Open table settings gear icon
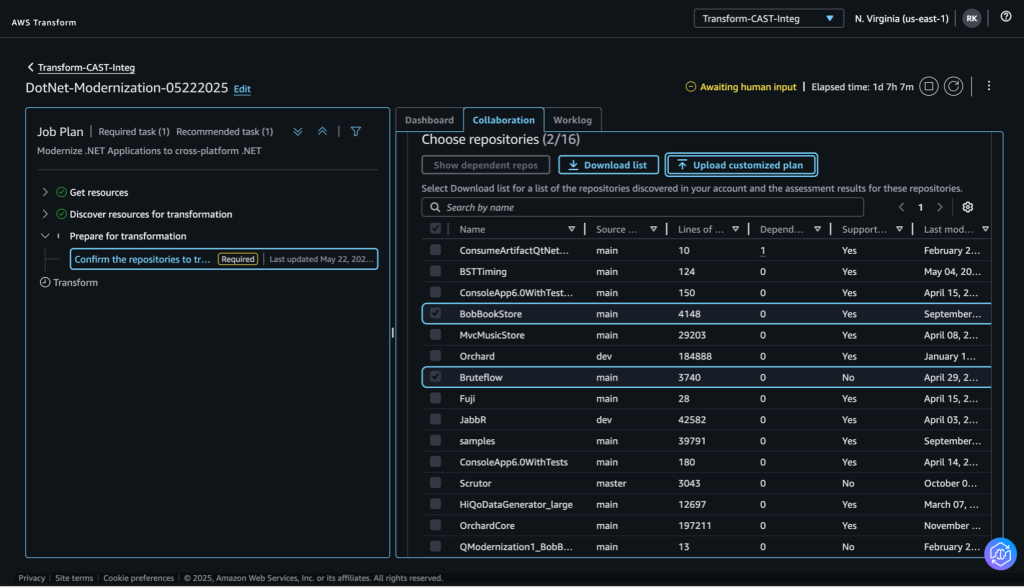The height and width of the screenshot is (588, 1024). coord(968,207)
